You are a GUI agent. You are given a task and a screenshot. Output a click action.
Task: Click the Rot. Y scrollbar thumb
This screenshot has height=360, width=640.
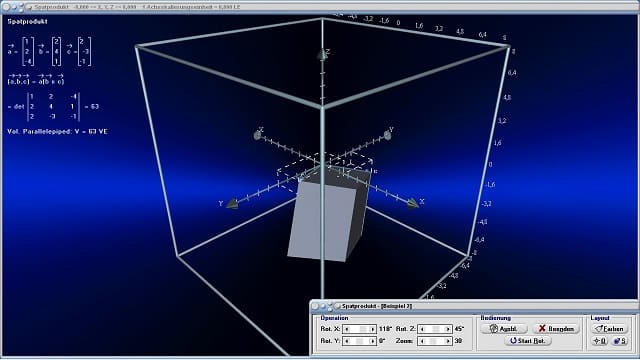tap(359, 341)
